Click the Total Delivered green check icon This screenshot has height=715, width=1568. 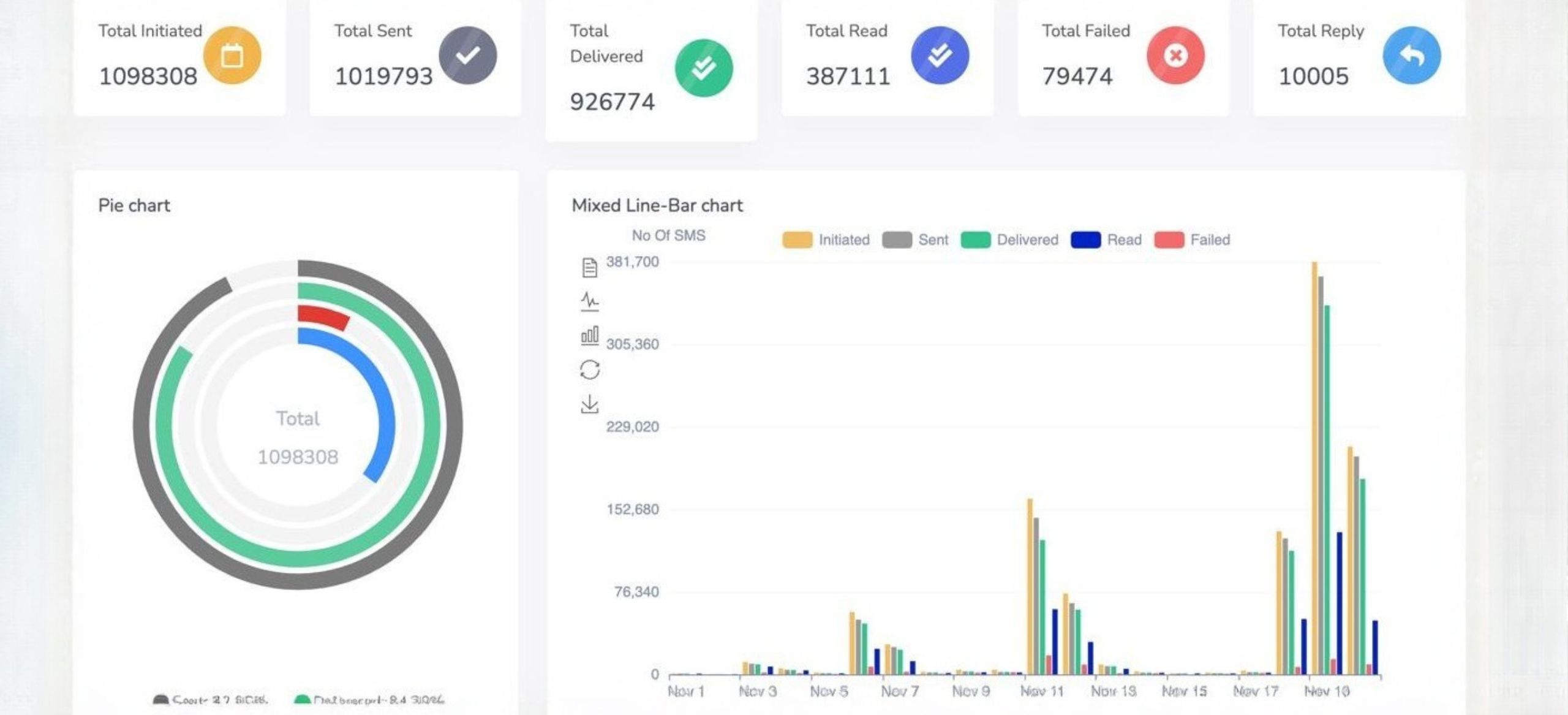tap(704, 68)
